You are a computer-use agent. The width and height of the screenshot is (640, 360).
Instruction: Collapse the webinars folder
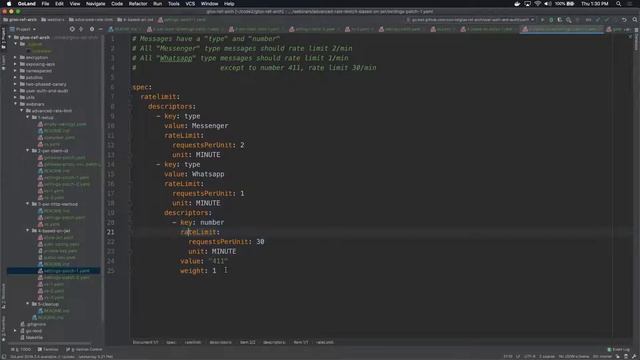[16, 104]
